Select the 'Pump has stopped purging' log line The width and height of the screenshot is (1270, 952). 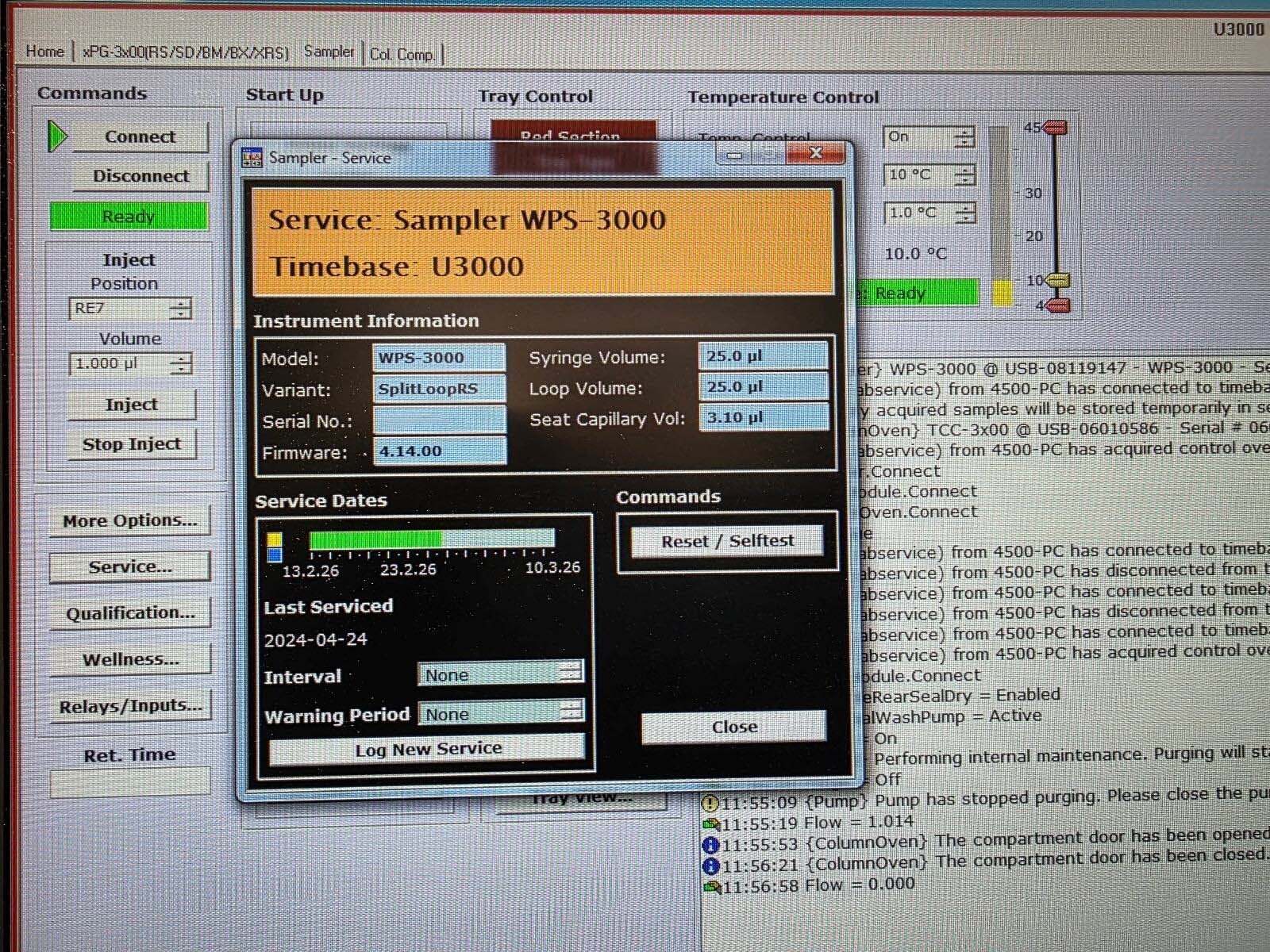995,797
